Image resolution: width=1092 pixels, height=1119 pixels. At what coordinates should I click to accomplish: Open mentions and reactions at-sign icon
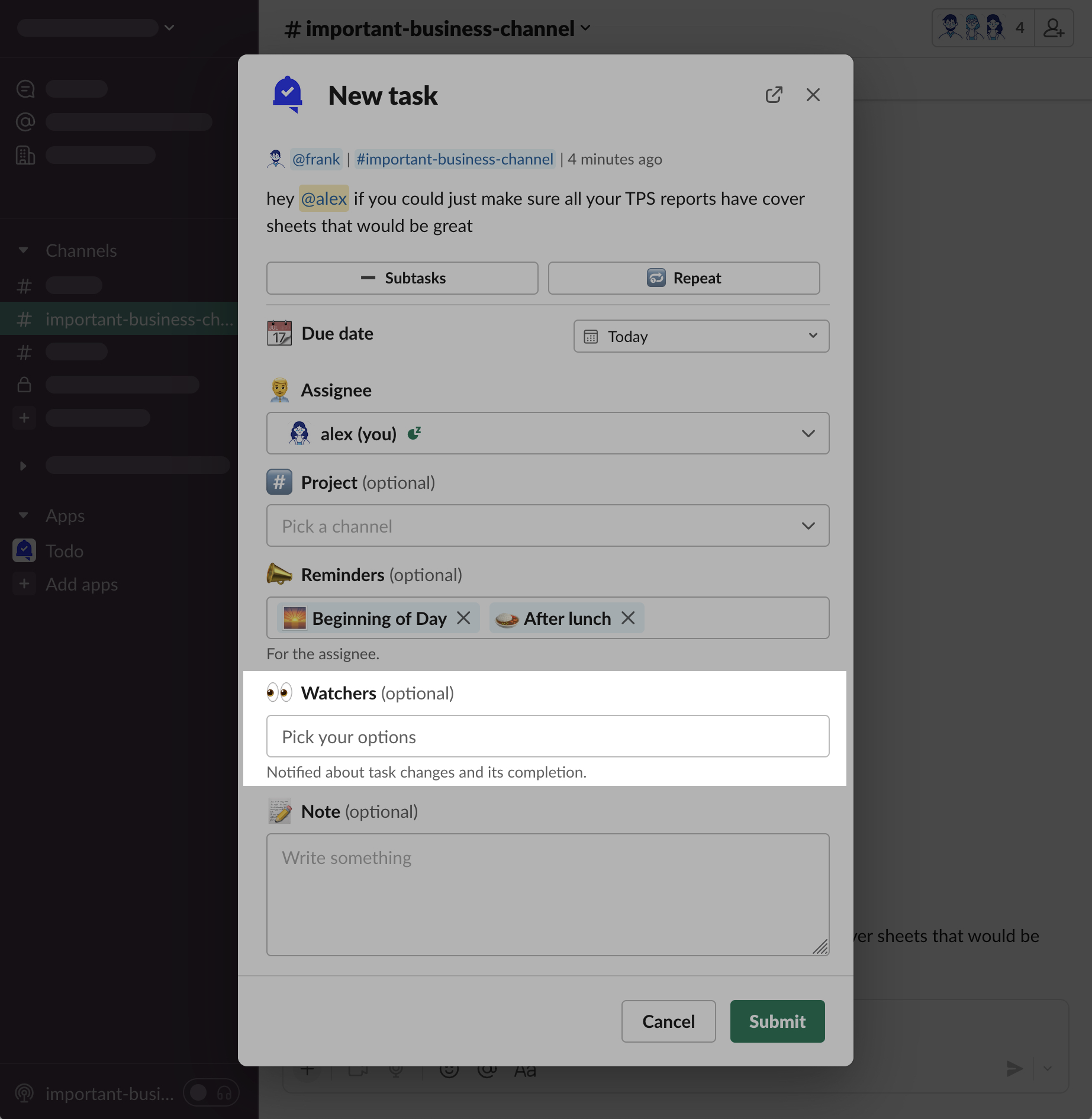click(25, 122)
